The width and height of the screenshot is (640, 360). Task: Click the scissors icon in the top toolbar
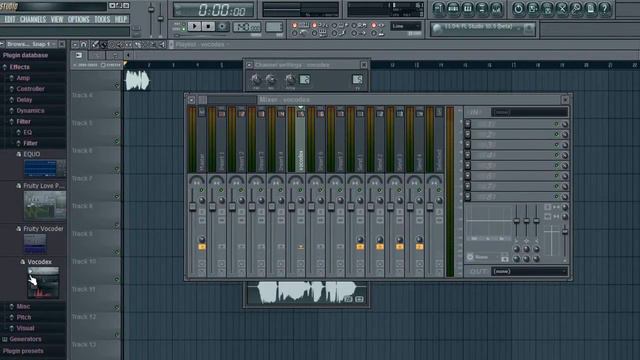pyautogui.click(x=562, y=9)
